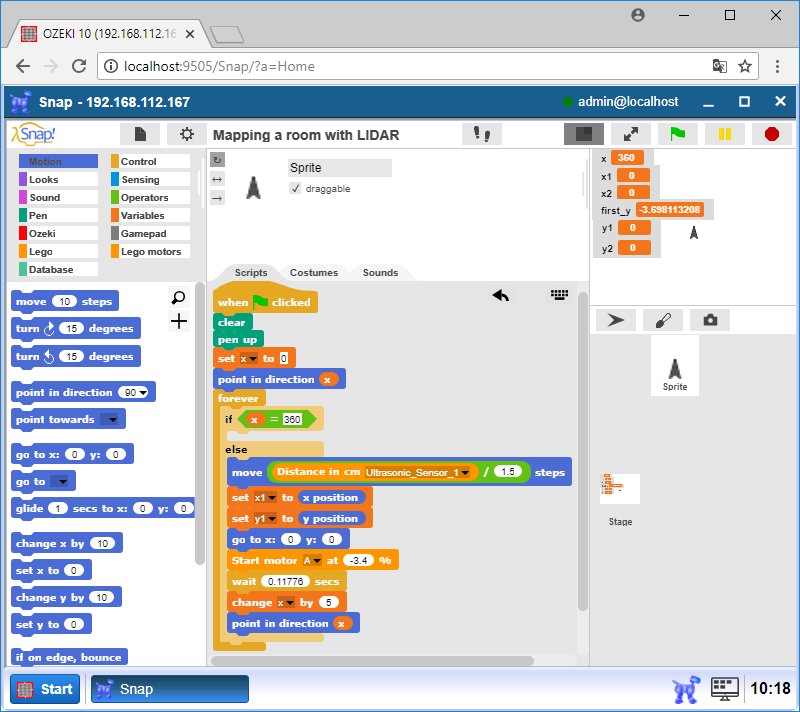Image resolution: width=800 pixels, height=712 pixels.
Task: Open Ultrasonic_Sensor_1 dropdown in the block
Action: click(465, 473)
